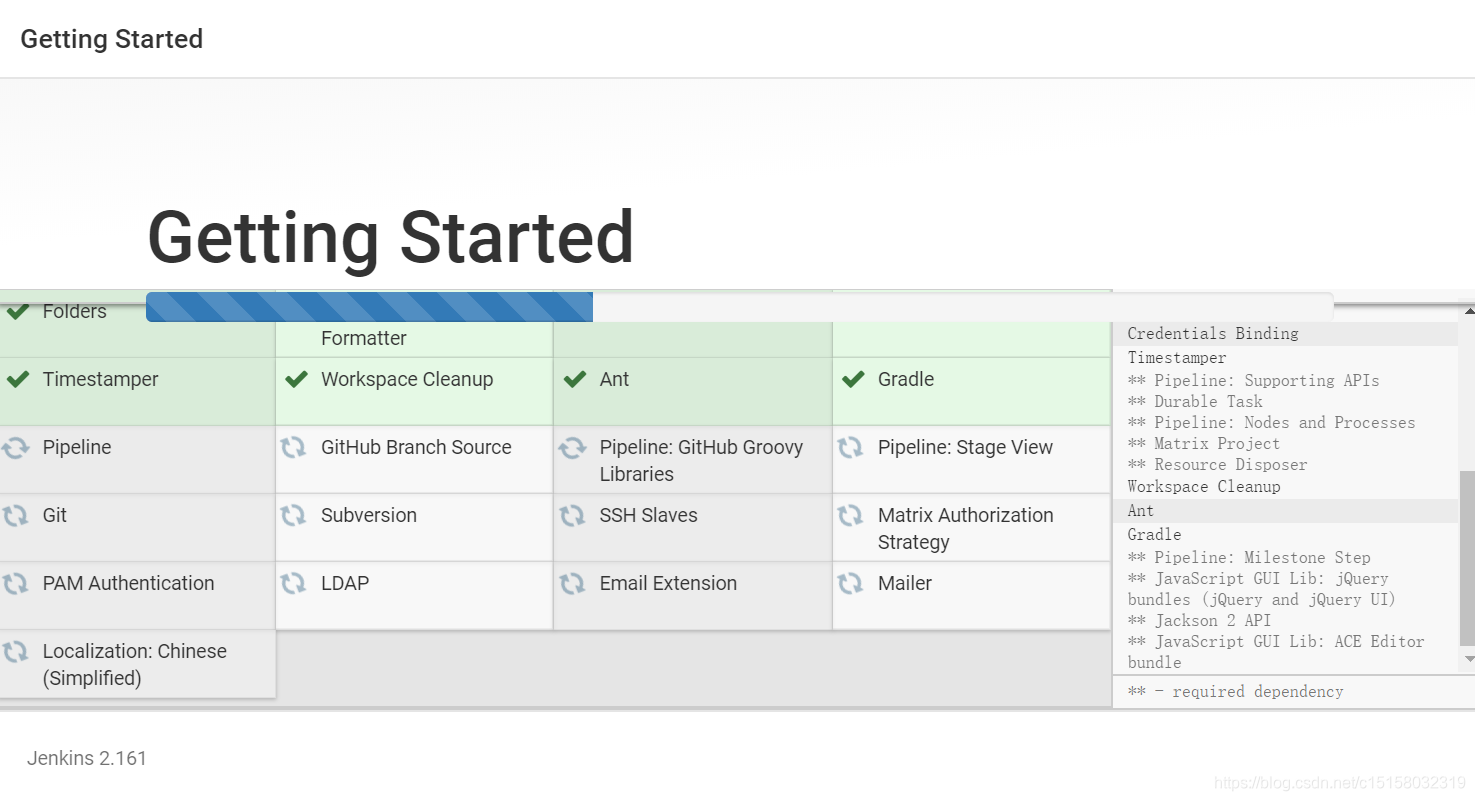Select Pipeline: Stage View plugin text

(965, 448)
